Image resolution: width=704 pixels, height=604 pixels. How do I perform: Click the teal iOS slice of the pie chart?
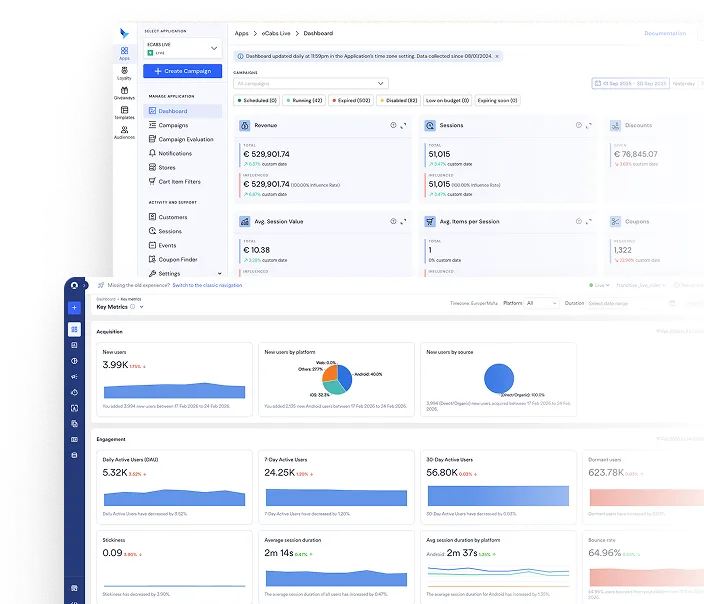pyautogui.click(x=332, y=387)
